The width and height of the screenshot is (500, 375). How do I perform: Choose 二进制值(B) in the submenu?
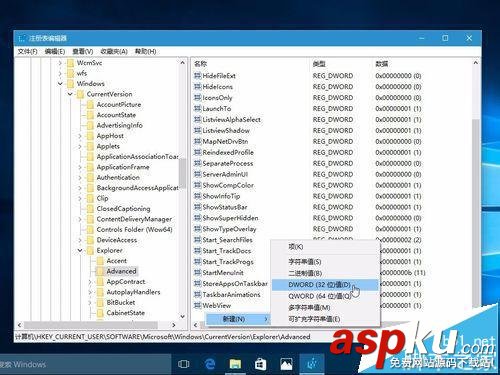pyautogui.click(x=325, y=273)
